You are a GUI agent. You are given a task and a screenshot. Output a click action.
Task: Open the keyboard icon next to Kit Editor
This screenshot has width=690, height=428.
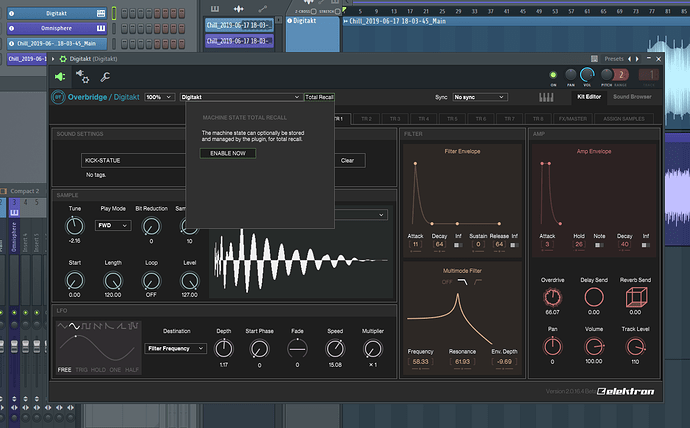(x=546, y=97)
